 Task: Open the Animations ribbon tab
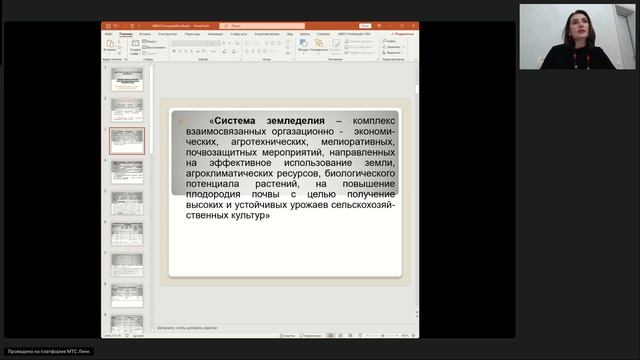tap(215, 34)
